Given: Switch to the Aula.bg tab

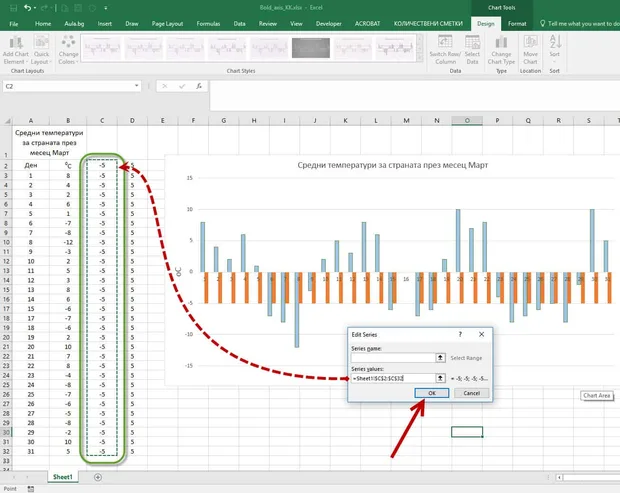Looking at the screenshot, I should tap(74, 24).
